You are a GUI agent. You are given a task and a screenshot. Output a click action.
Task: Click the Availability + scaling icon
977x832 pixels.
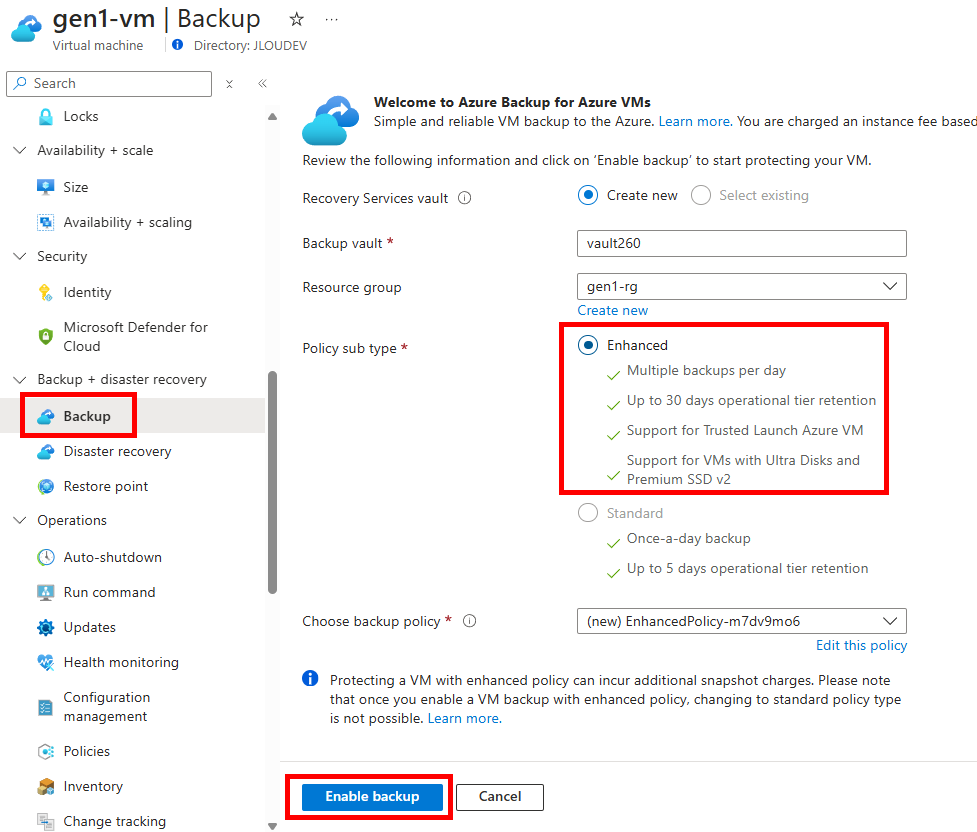tap(45, 222)
